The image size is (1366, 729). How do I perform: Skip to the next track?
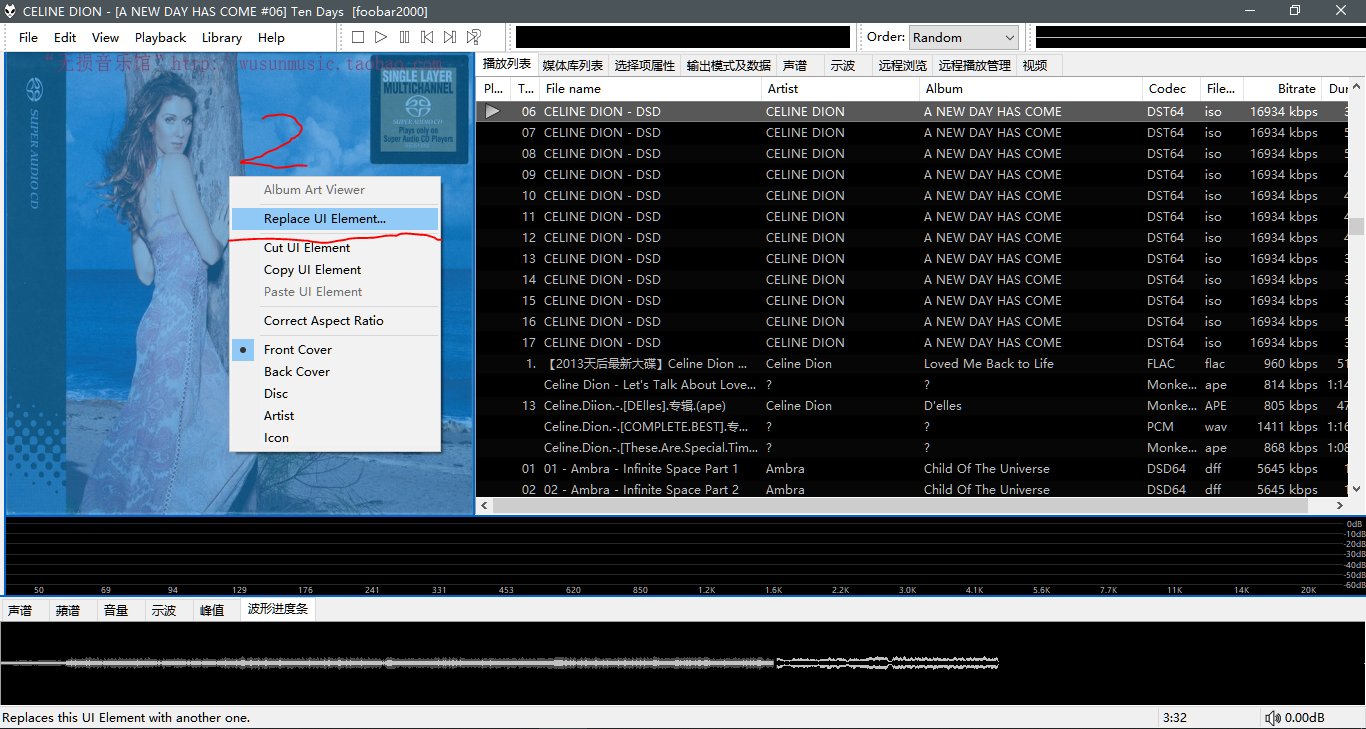click(x=450, y=37)
